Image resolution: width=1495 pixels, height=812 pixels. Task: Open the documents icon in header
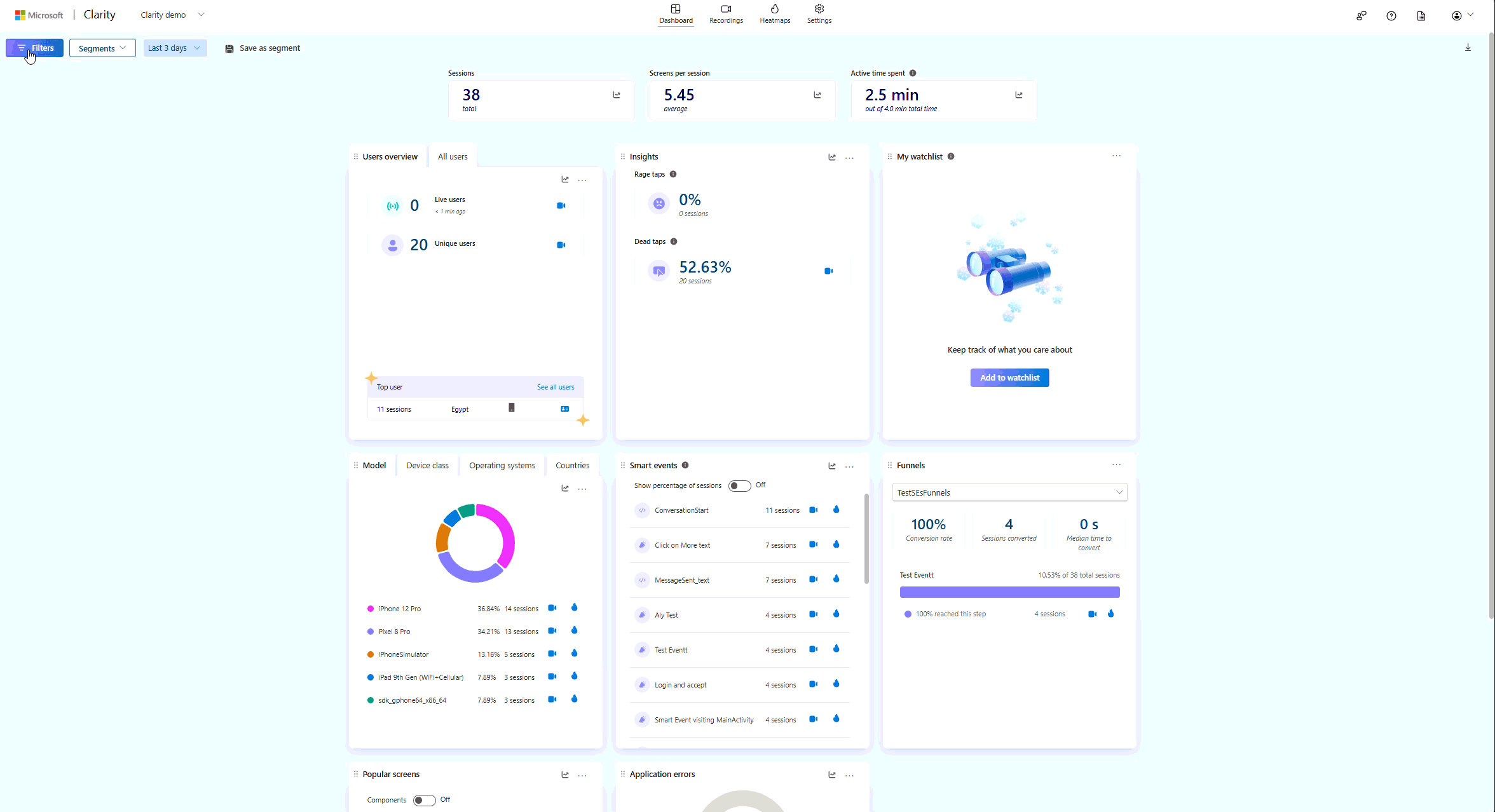tap(1421, 16)
